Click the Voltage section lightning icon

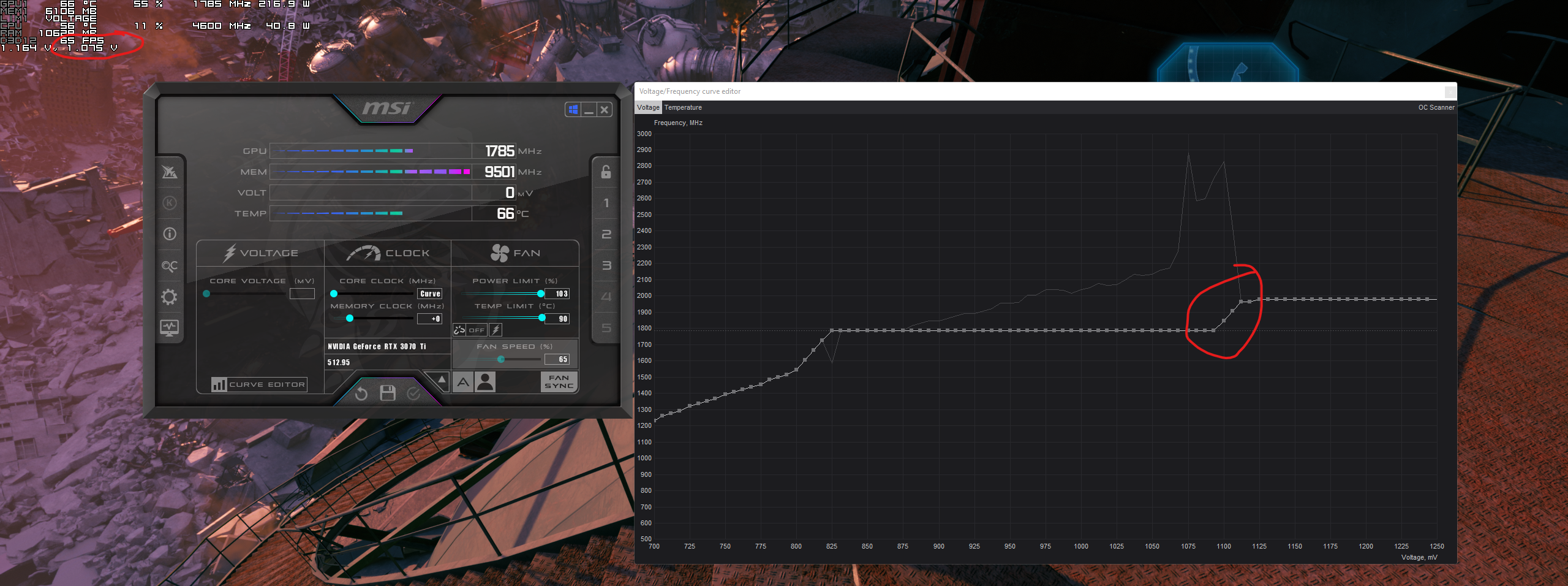(229, 253)
